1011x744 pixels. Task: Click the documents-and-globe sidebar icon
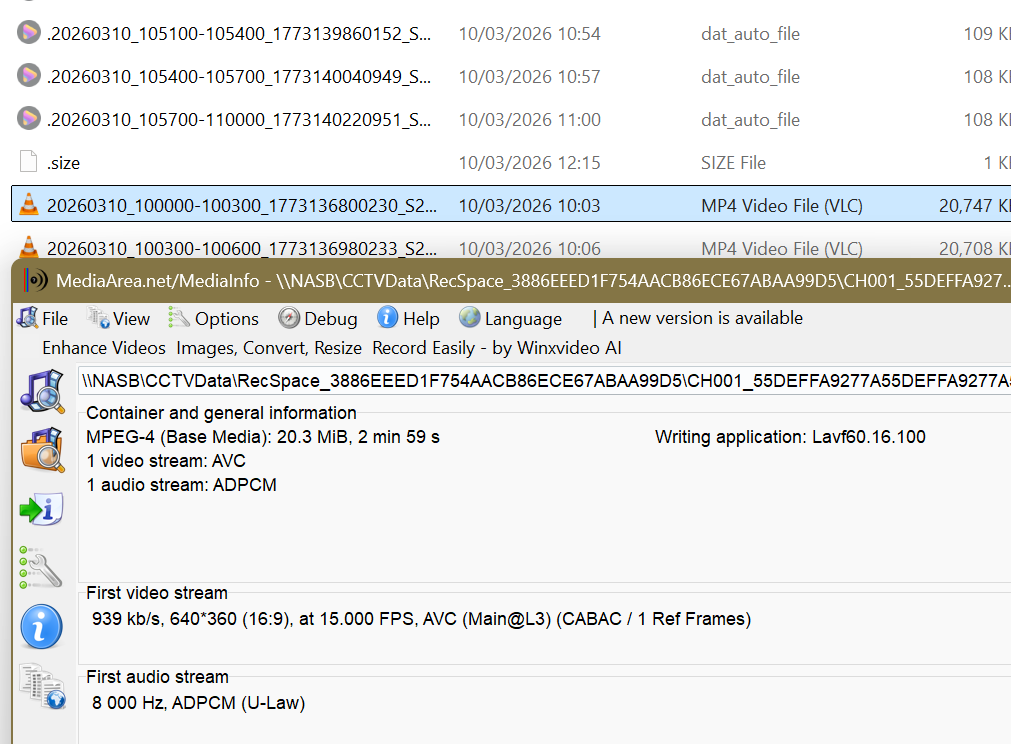pos(41,688)
